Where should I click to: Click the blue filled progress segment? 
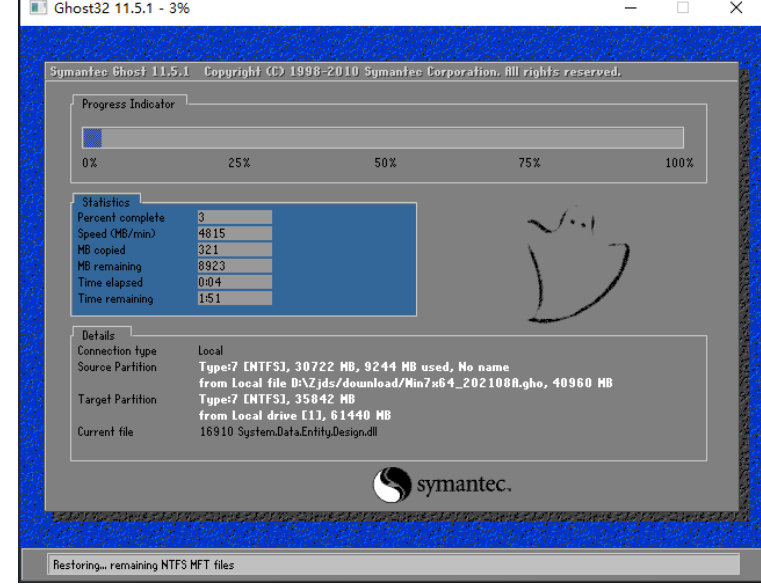pyautogui.click(x=92, y=138)
